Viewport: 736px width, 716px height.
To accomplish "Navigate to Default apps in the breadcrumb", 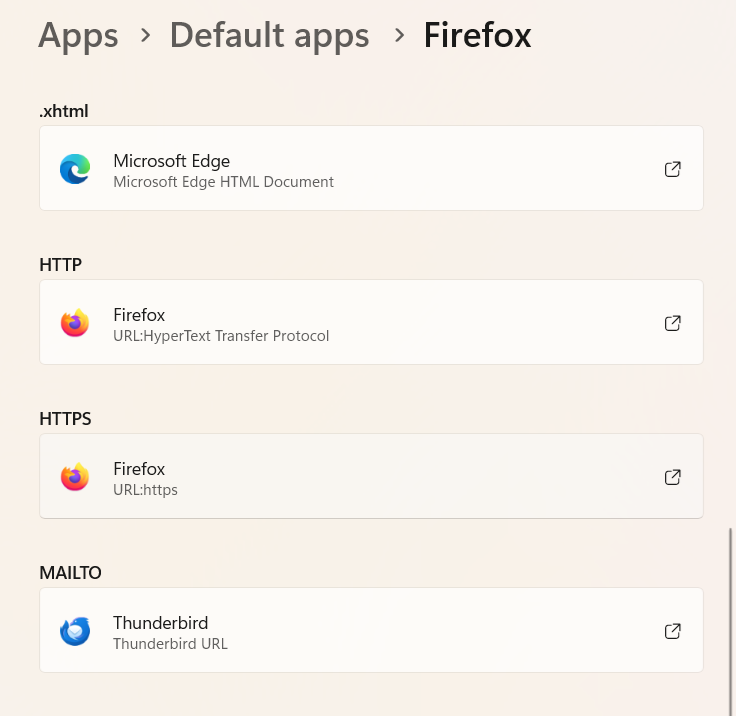I will pyautogui.click(x=269, y=36).
